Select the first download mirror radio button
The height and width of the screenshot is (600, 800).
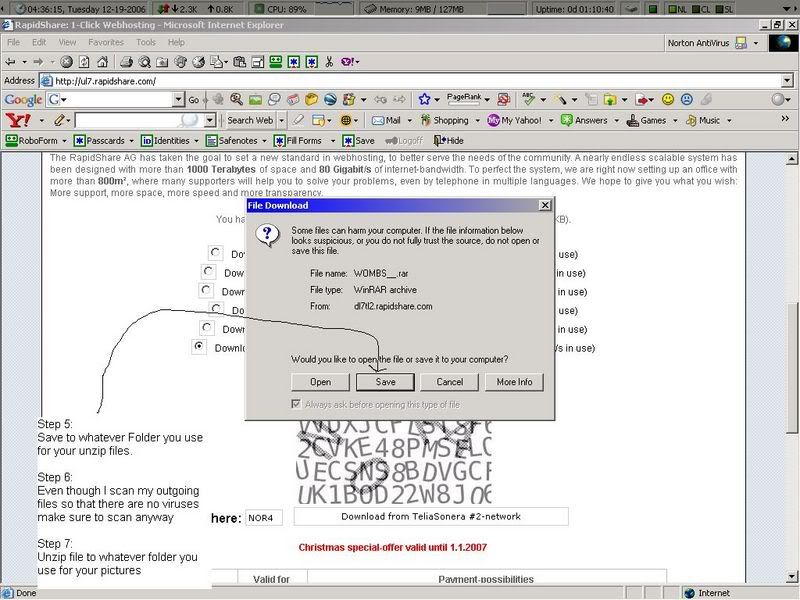click(x=215, y=254)
